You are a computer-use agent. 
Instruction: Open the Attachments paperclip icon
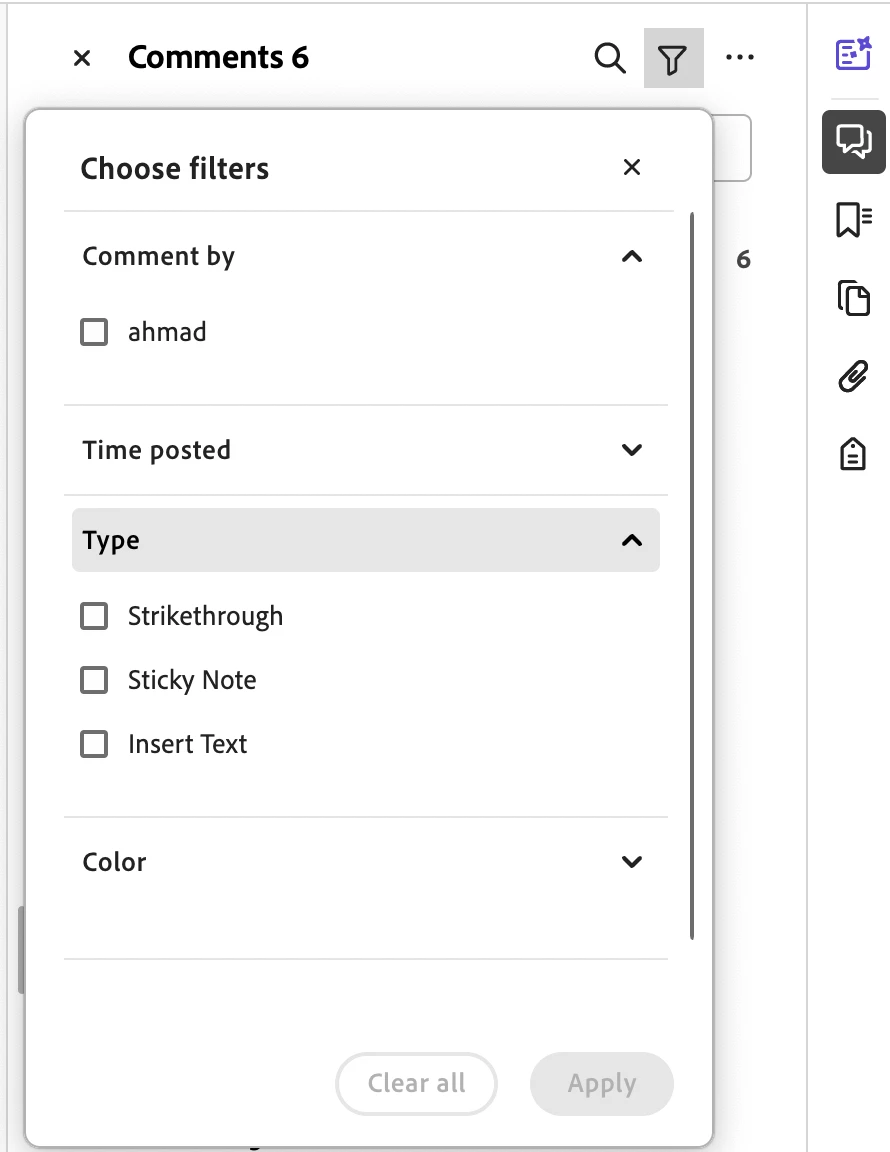(x=853, y=377)
